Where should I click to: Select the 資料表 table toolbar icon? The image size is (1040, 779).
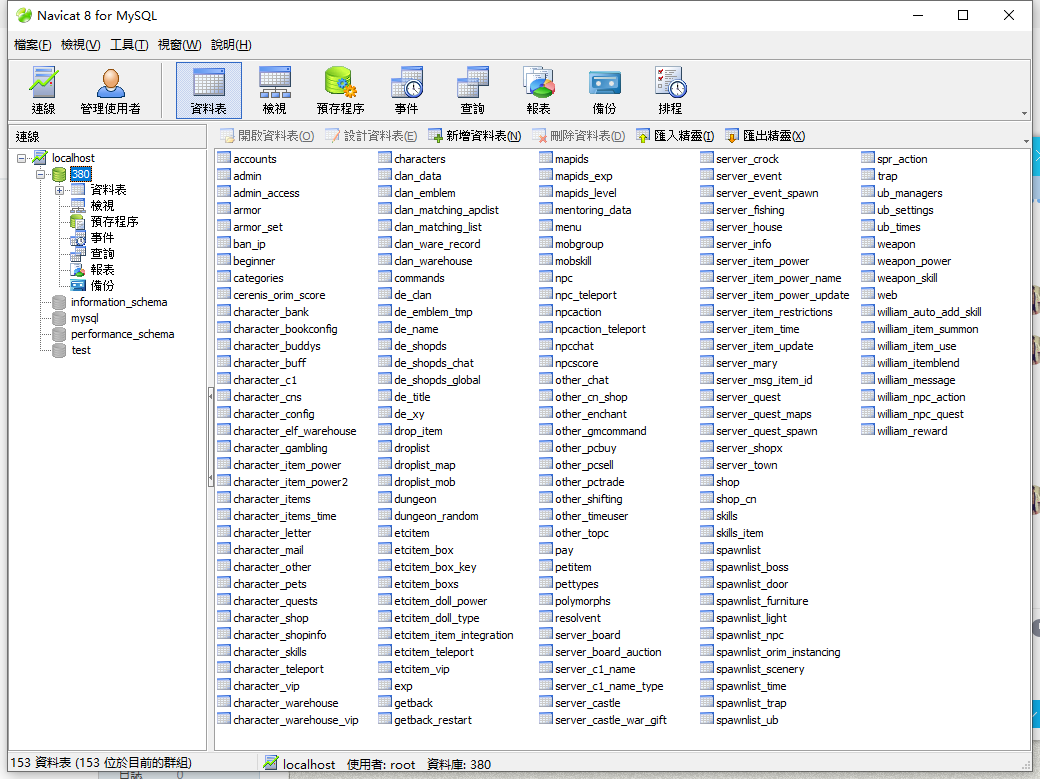click(208, 90)
